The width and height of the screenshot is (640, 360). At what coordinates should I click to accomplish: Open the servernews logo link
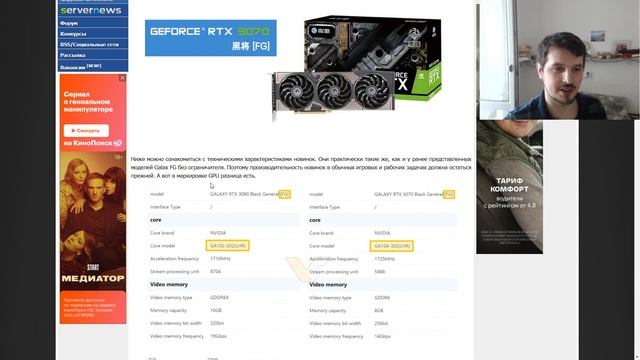click(x=91, y=10)
